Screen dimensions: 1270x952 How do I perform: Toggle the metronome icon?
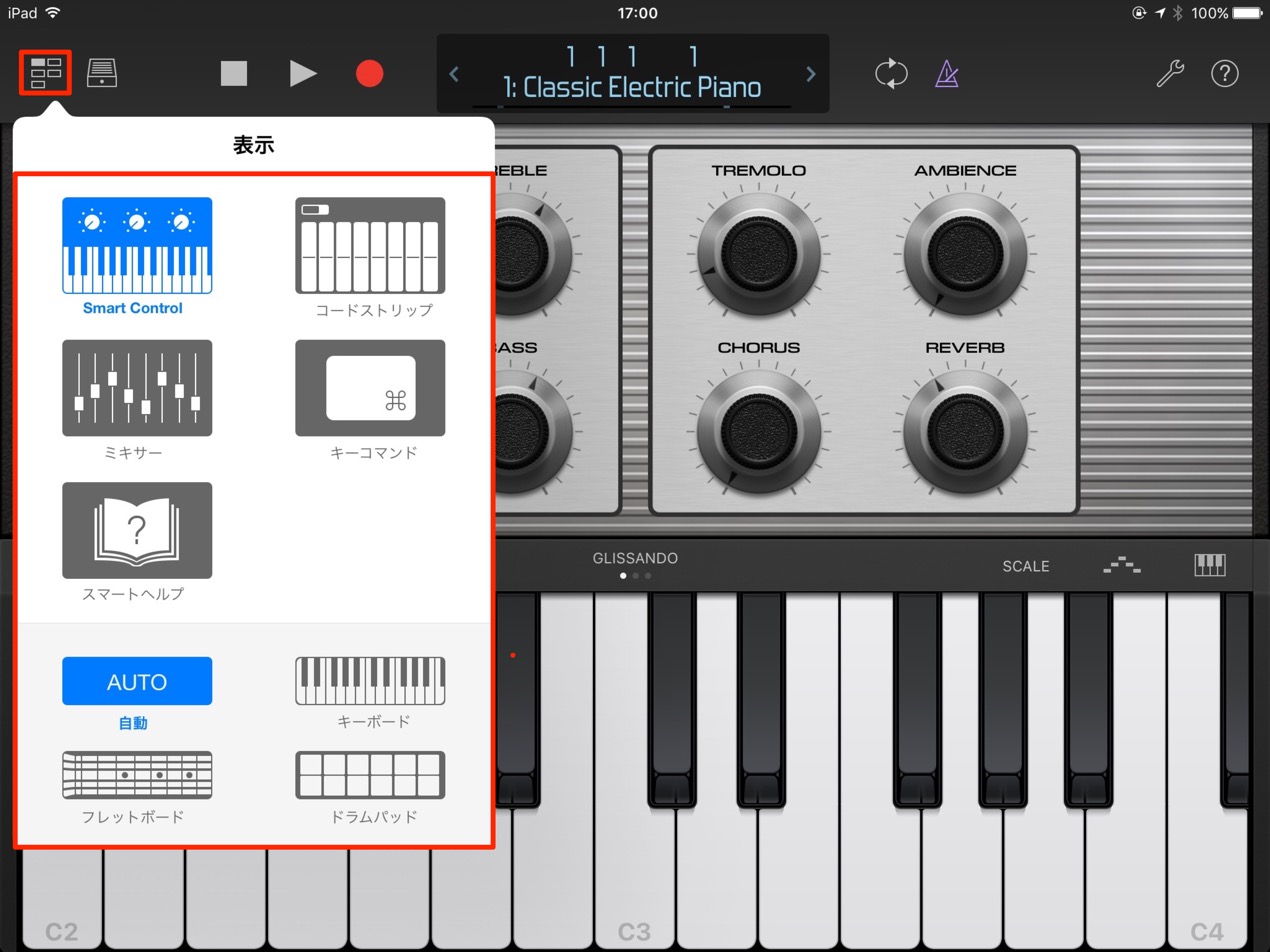click(x=946, y=74)
